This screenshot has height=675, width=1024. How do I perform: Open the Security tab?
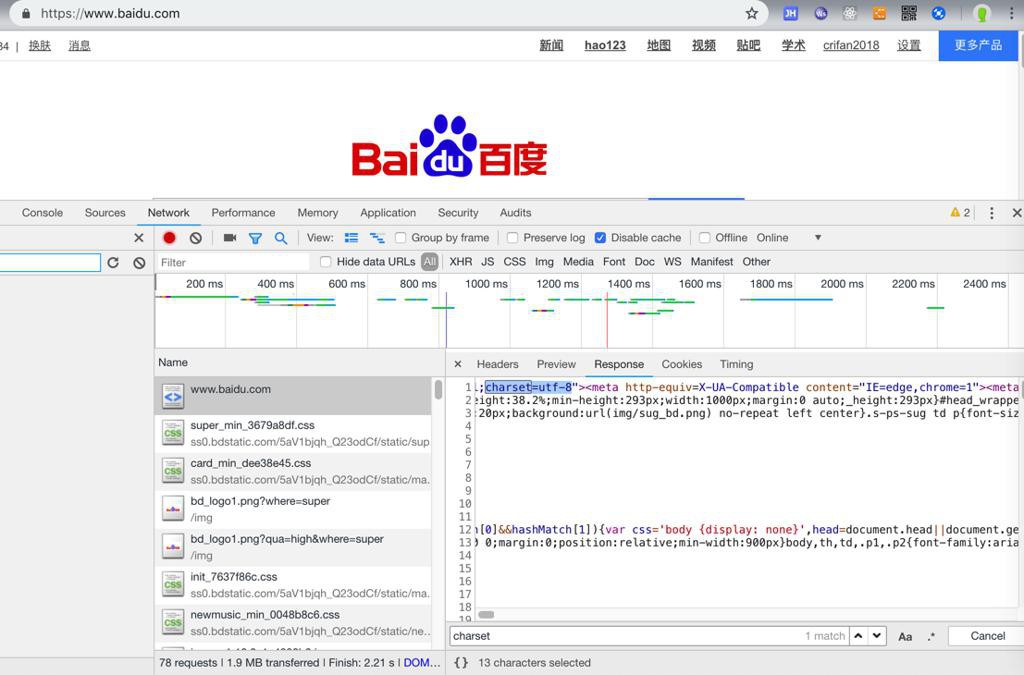click(458, 213)
